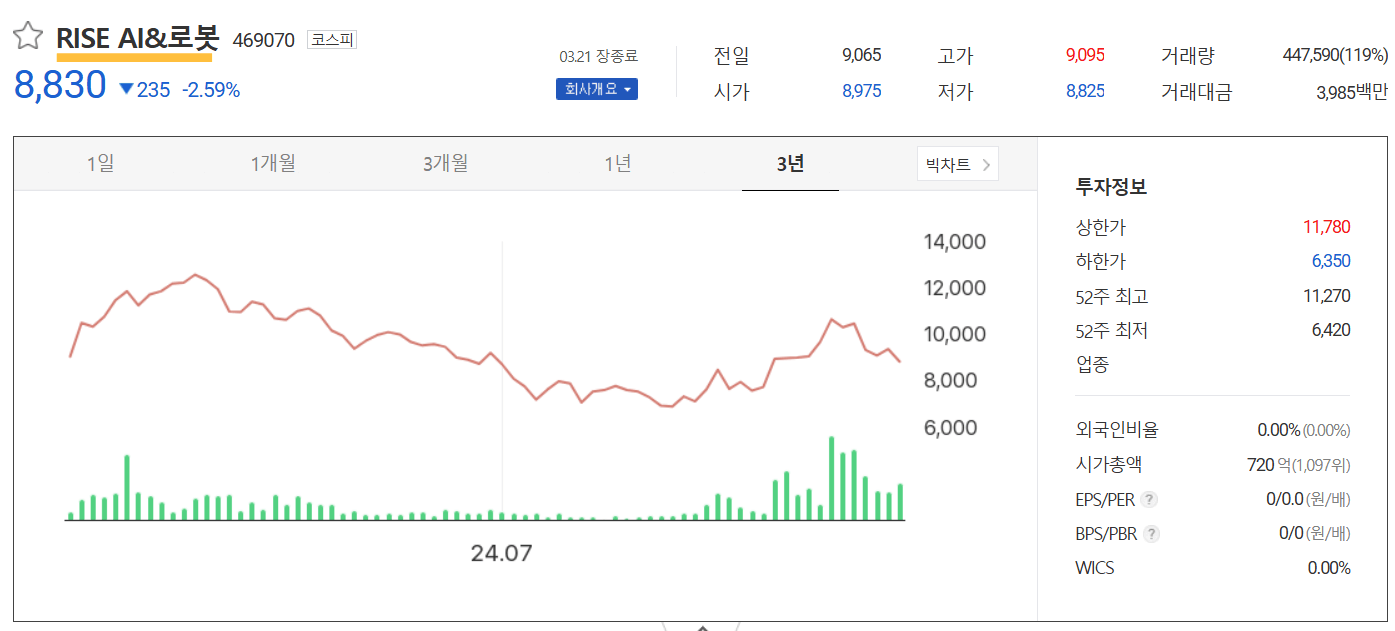Click the dropdown arrow on 회사개요 button
The height and width of the screenshot is (631, 1395).
click(x=630, y=88)
